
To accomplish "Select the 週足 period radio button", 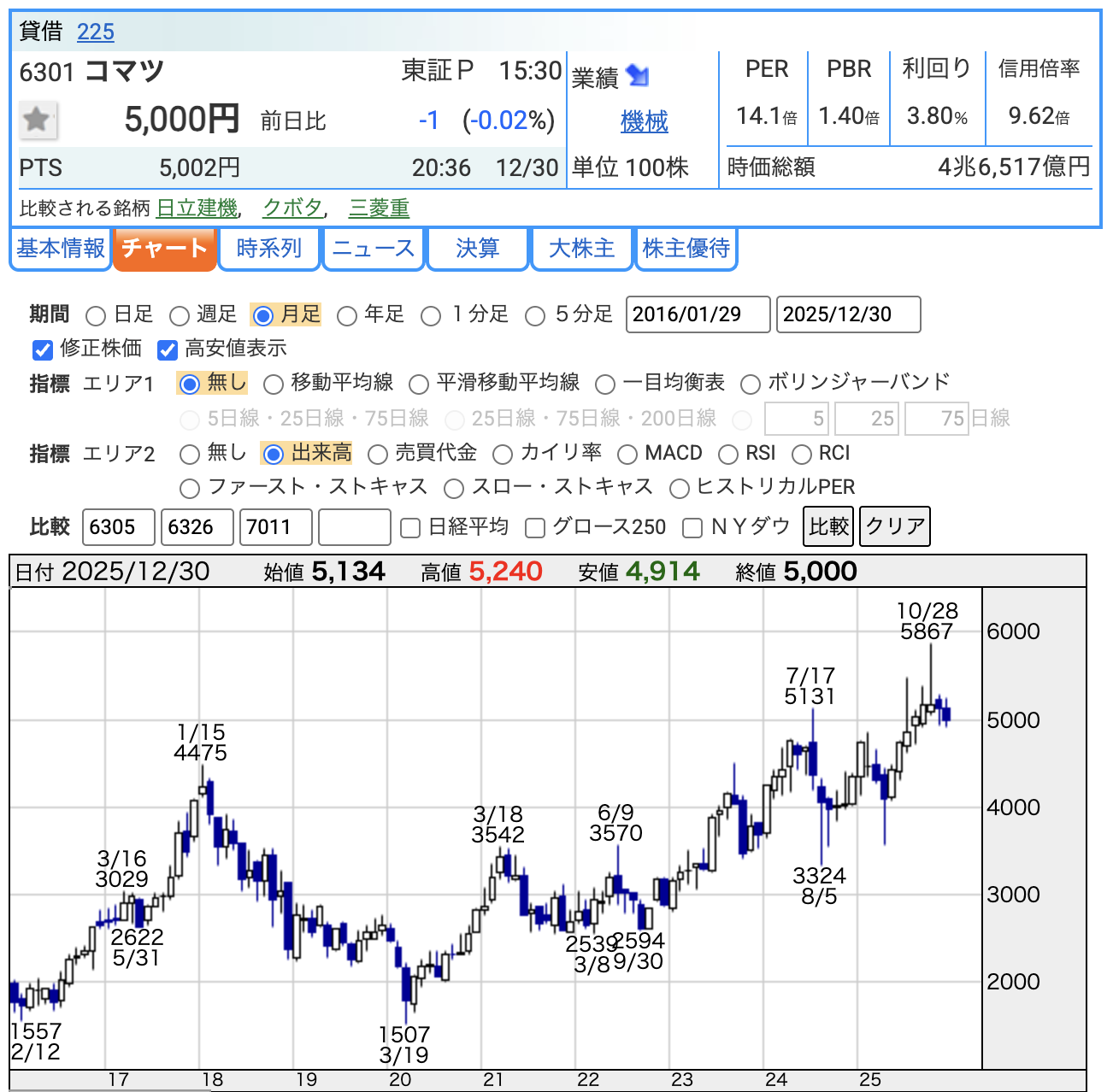I will 180,316.
